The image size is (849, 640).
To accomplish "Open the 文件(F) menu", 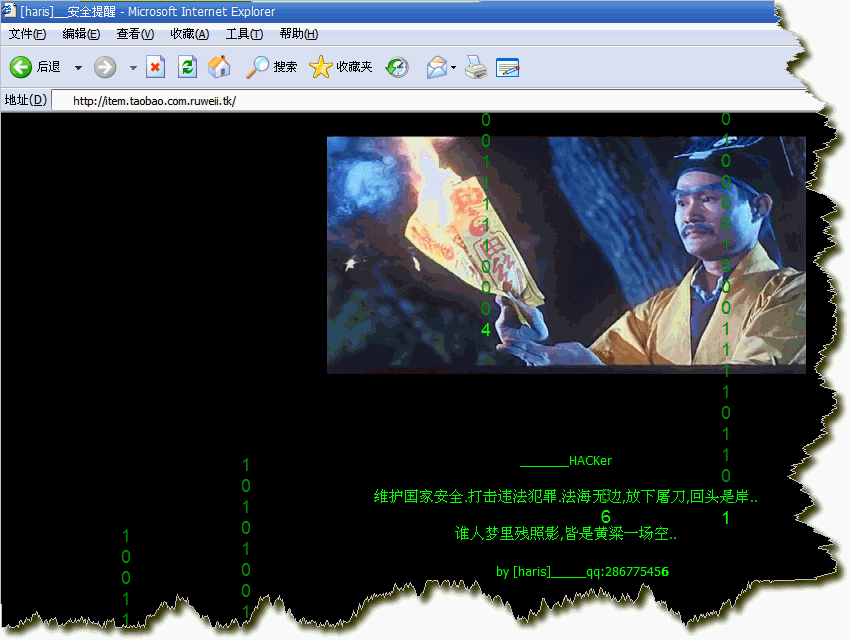I will click(27, 34).
